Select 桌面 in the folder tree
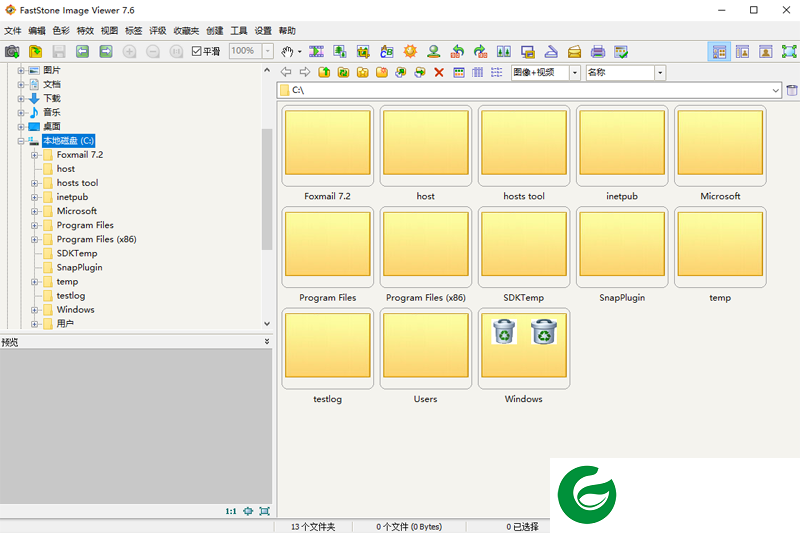The height and width of the screenshot is (533, 800). point(52,126)
